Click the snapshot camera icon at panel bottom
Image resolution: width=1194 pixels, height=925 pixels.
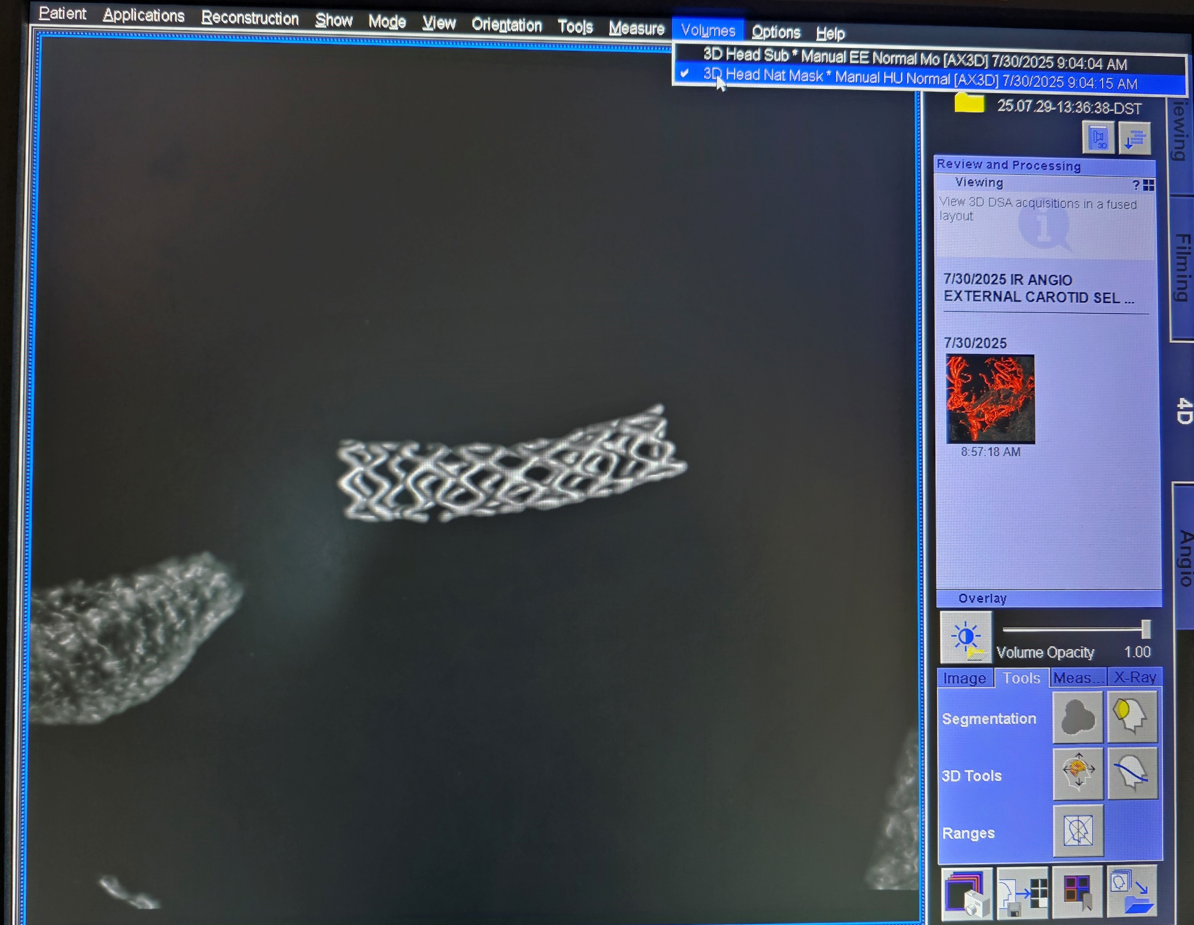click(966, 893)
